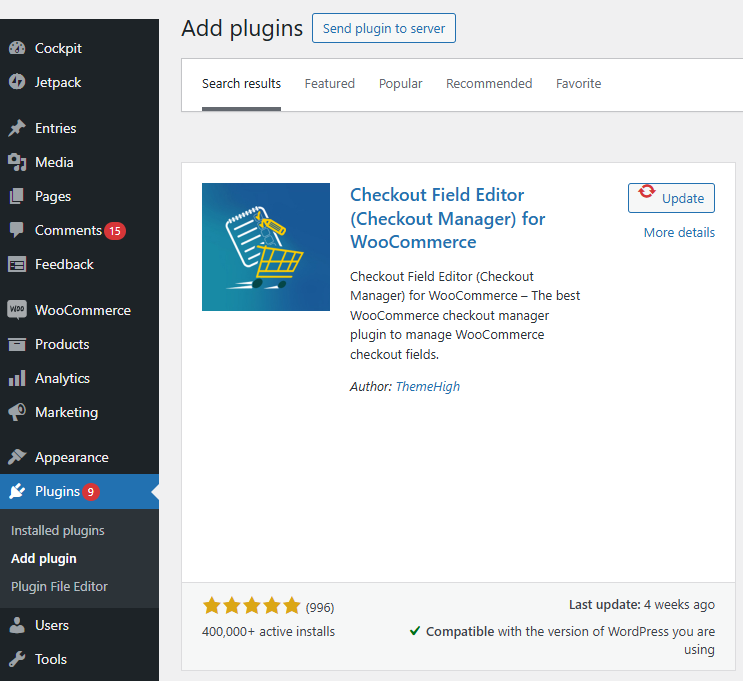The width and height of the screenshot is (743, 681).
Task: Click the WooCommerce Woo logo icon
Action: pyautogui.click(x=17, y=310)
